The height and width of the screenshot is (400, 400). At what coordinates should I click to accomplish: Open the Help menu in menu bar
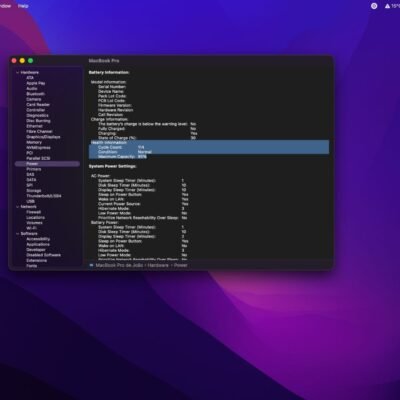pyautogui.click(x=23, y=6)
